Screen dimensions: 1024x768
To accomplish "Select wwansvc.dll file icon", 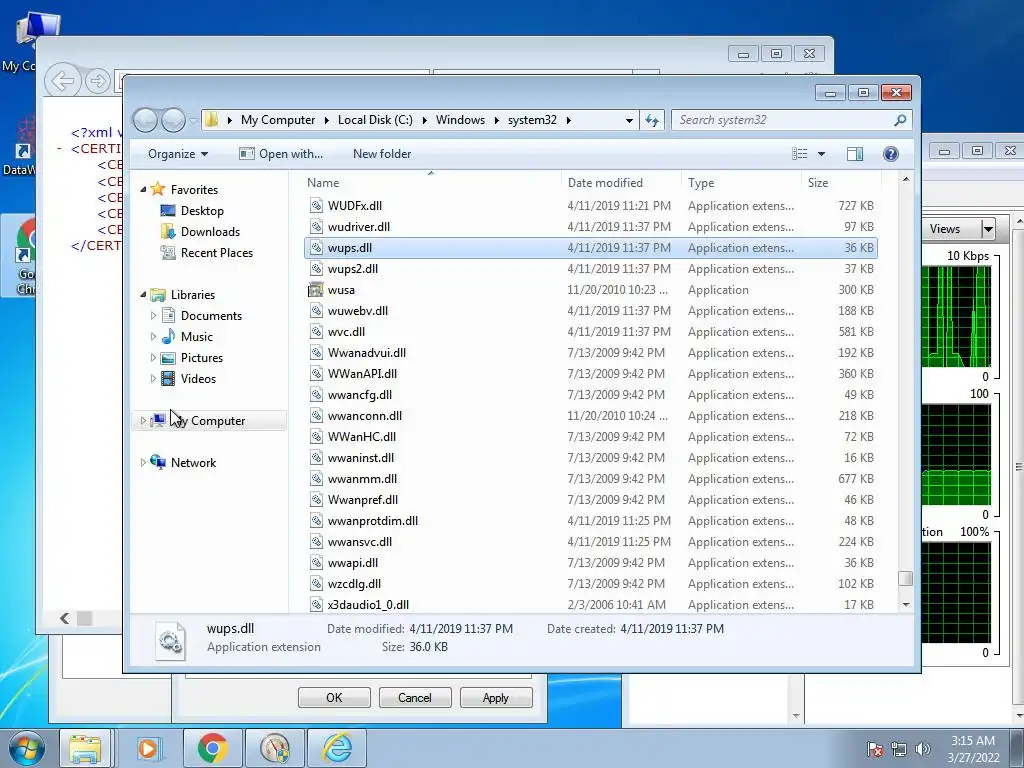I will tap(316, 541).
